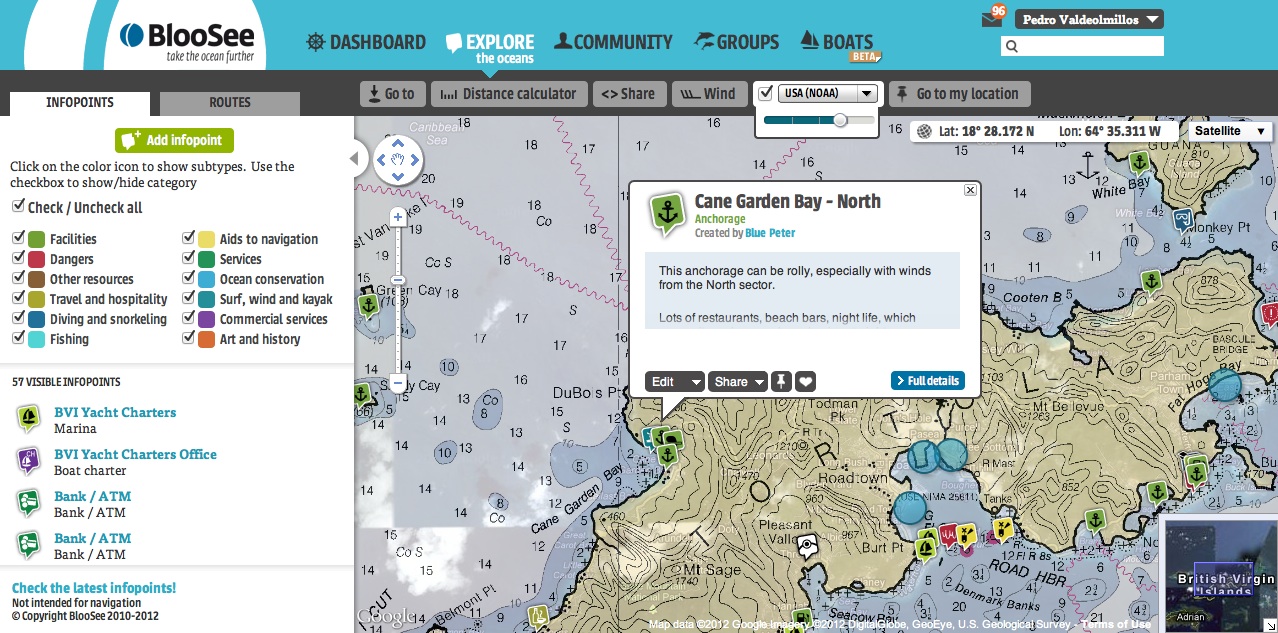The height and width of the screenshot is (633, 1278).
Task: Click the anchorage icon in popup header
Action: (x=667, y=214)
